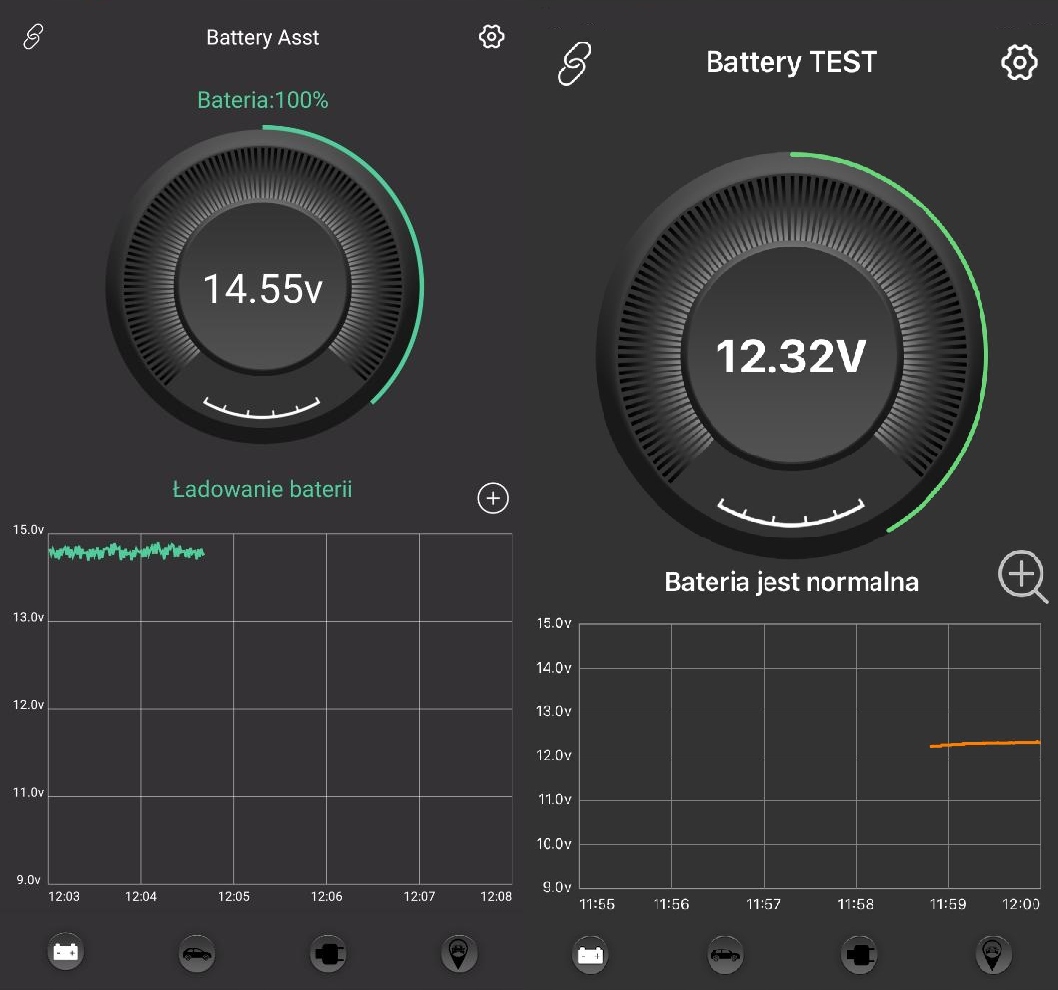The height and width of the screenshot is (990, 1058).
Task: Tap the green voltage trace on left chart
Action: (126, 551)
